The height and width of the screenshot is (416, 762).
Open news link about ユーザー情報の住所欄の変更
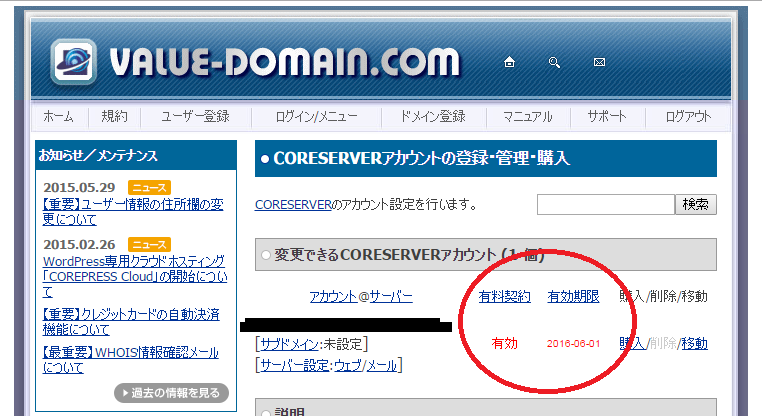(x=133, y=212)
